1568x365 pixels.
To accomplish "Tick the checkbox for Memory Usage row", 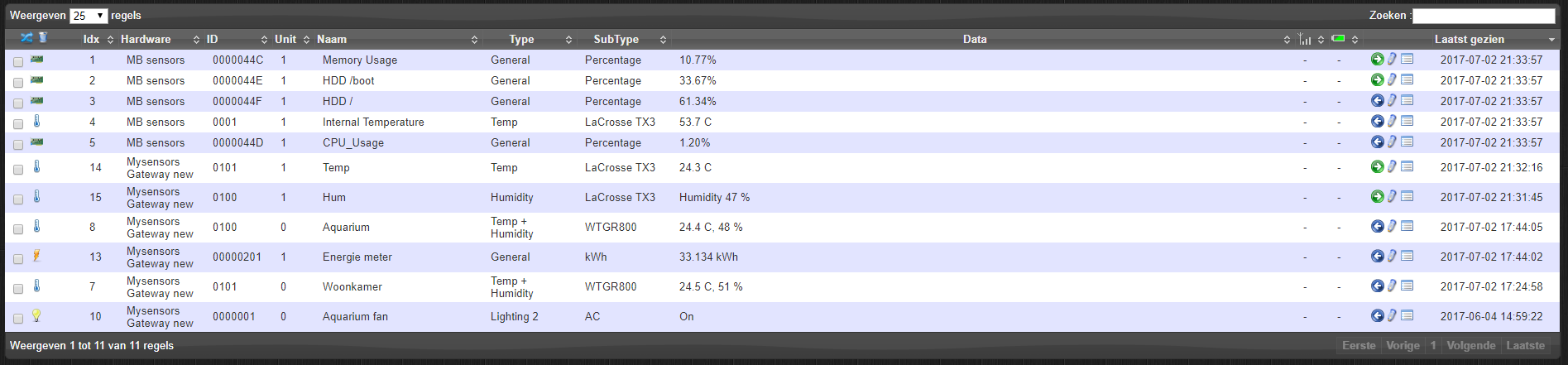I will [18, 62].
